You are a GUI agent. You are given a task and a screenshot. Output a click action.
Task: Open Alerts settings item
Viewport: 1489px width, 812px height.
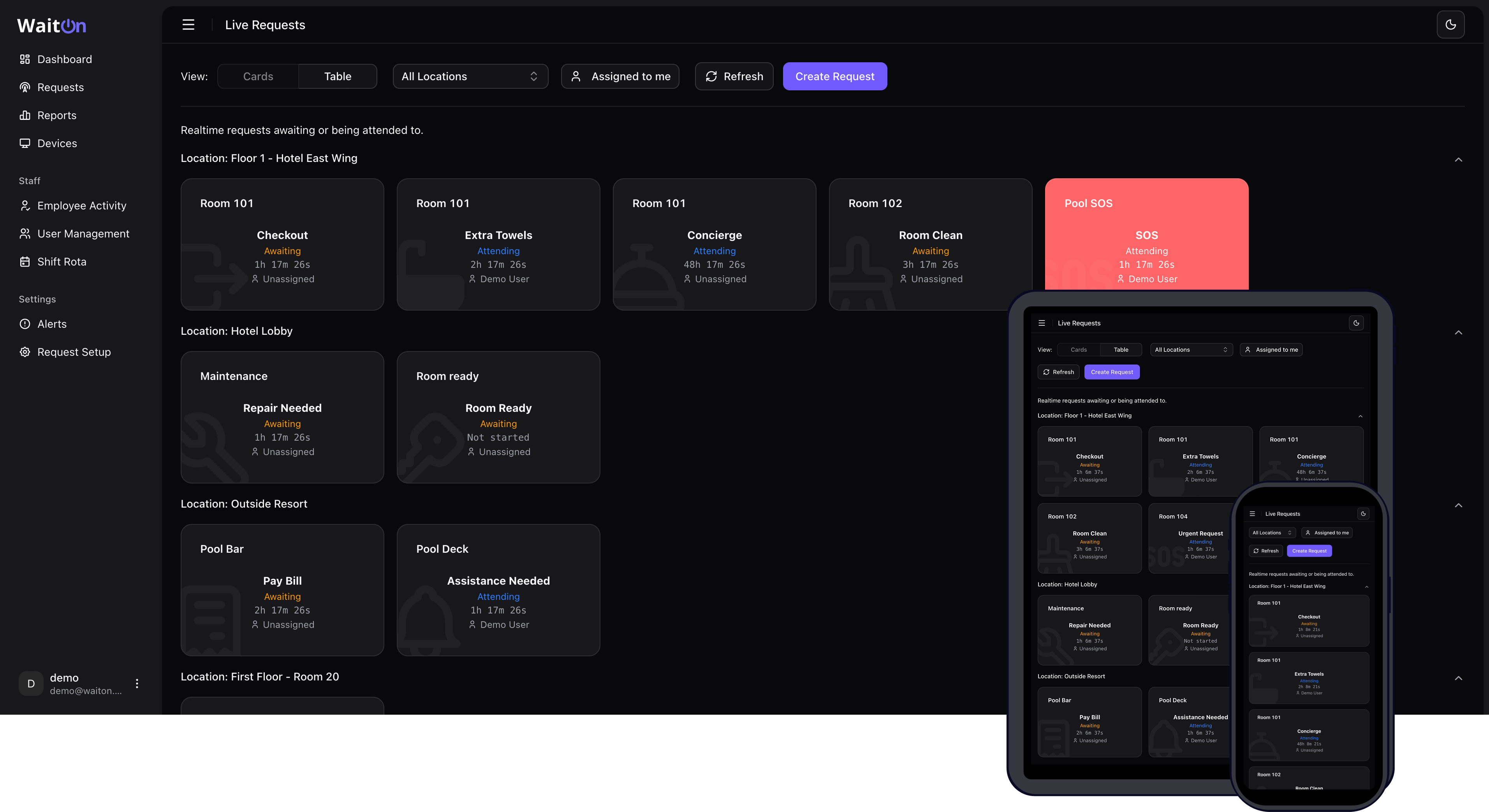tap(51, 324)
